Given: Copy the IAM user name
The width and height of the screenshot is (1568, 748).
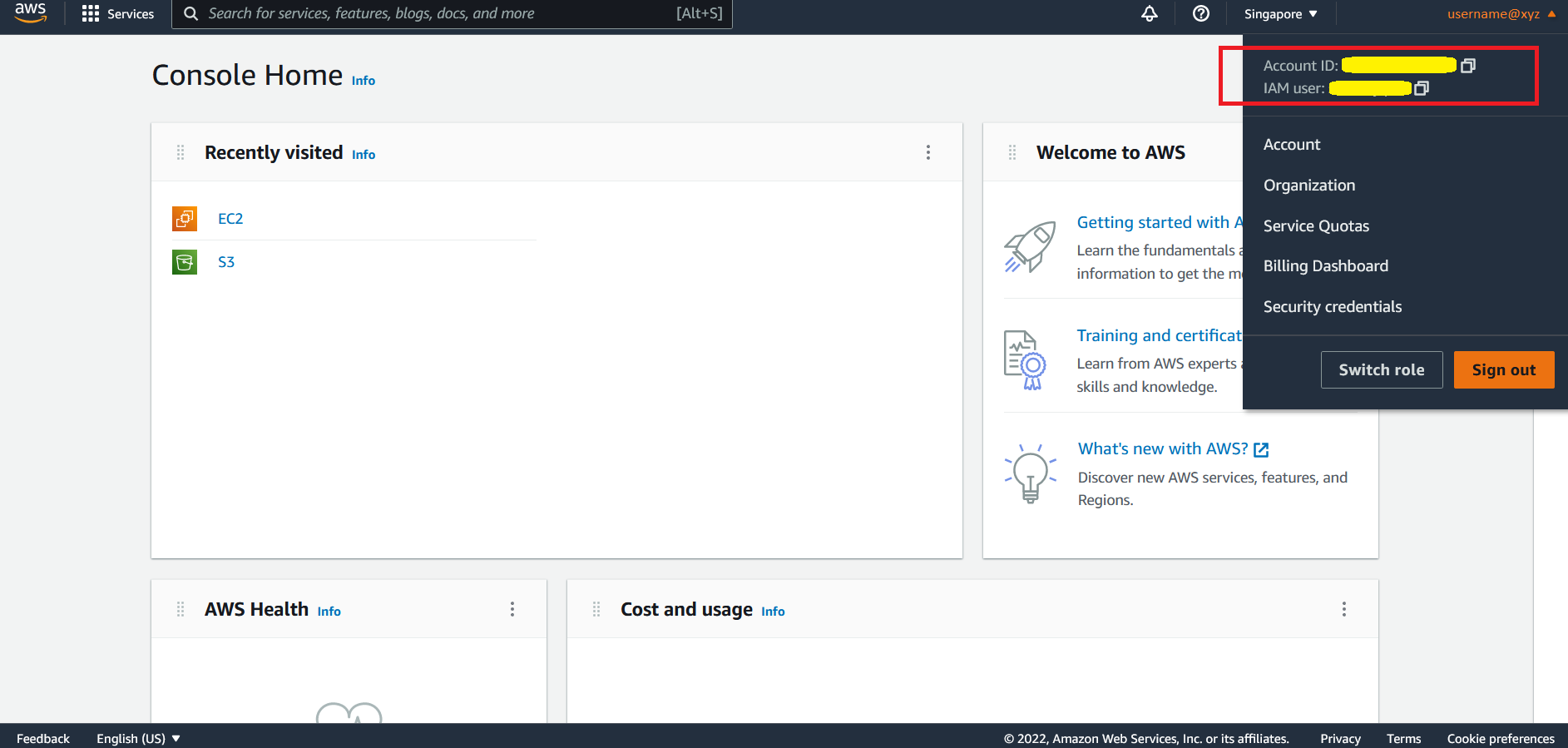Looking at the screenshot, I should 1422,88.
